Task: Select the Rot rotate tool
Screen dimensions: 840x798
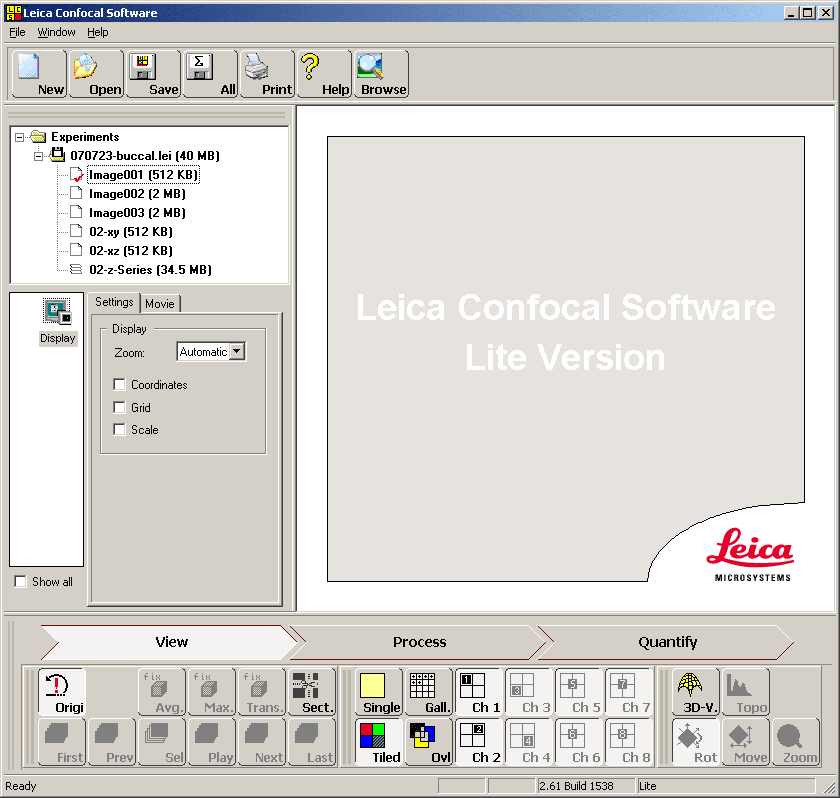Action: pyautogui.click(x=695, y=742)
